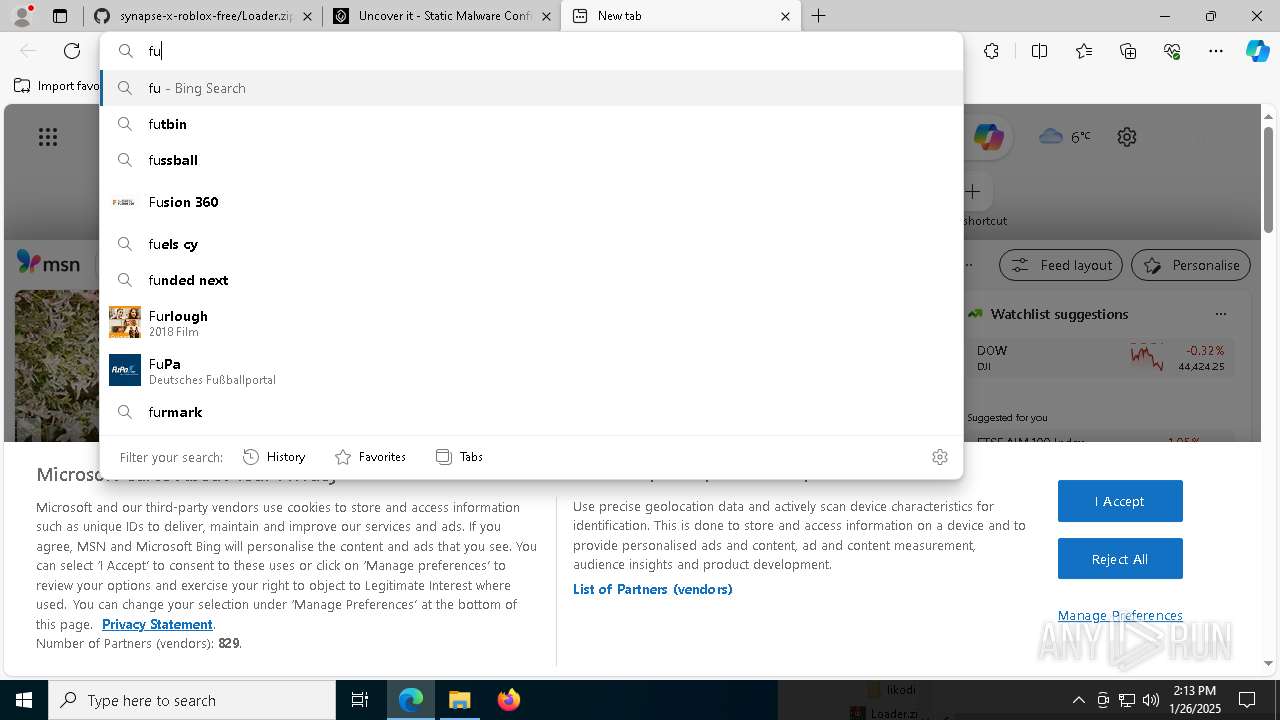Select the 'FuPa Deutsches Fußballportal' suggestion

pyautogui.click(x=531, y=370)
